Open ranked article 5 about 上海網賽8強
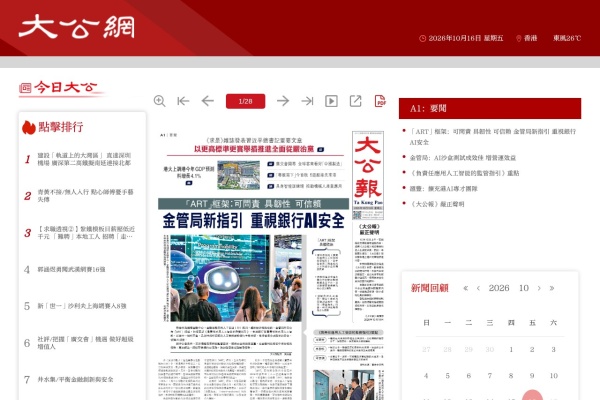The height and width of the screenshot is (400, 600). [82, 306]
